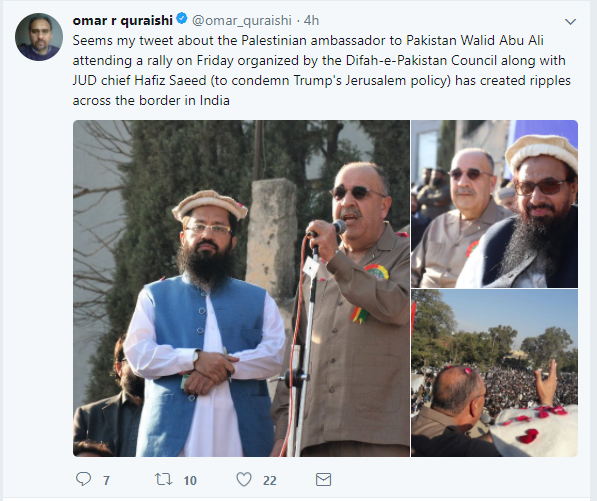This screenshot has height=501, width=597.
Task: Open omar r quraishi's profile avatar
Action: (39, 37)
